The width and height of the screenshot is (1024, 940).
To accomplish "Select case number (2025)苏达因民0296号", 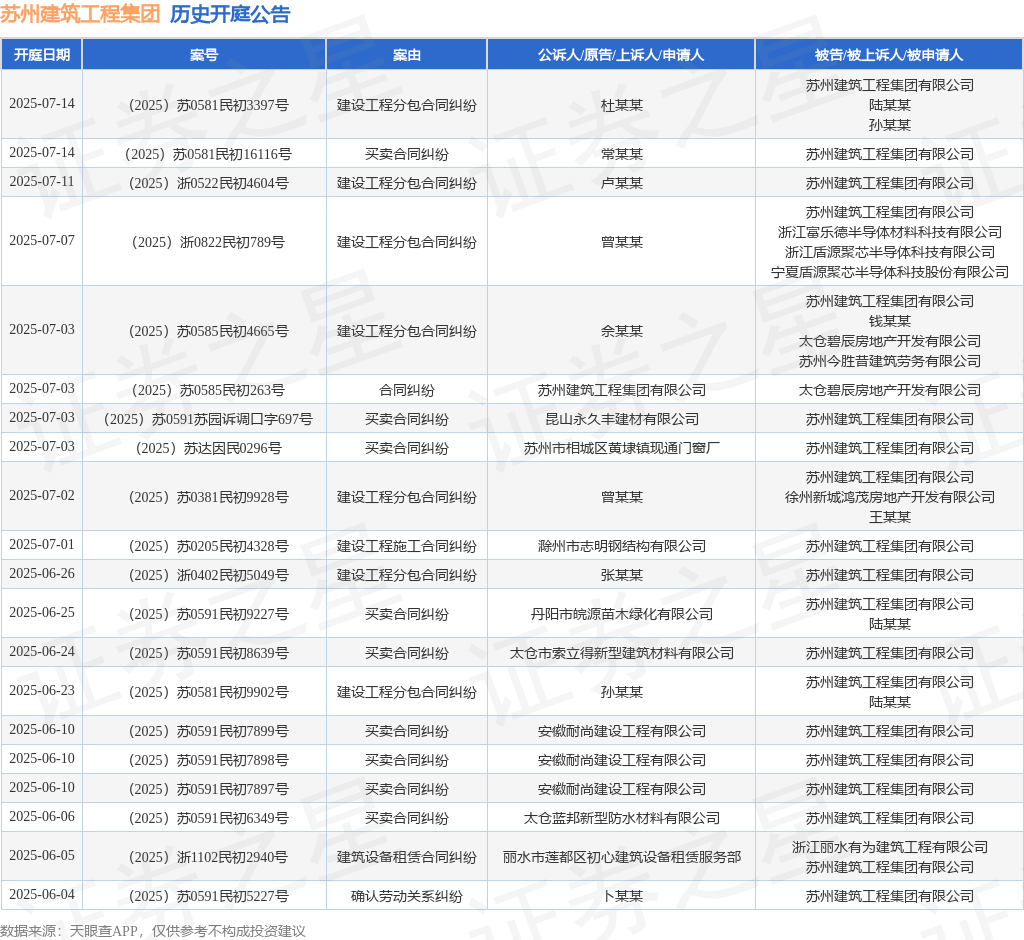I will tap(208, 448).
